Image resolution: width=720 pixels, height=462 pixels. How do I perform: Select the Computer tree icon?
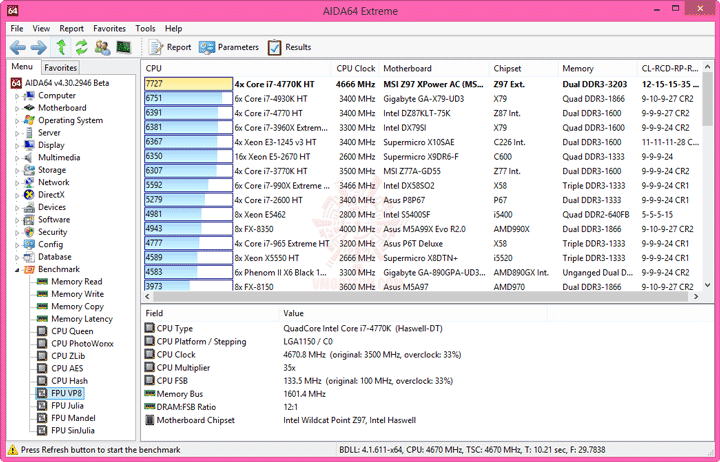(29, 96)
